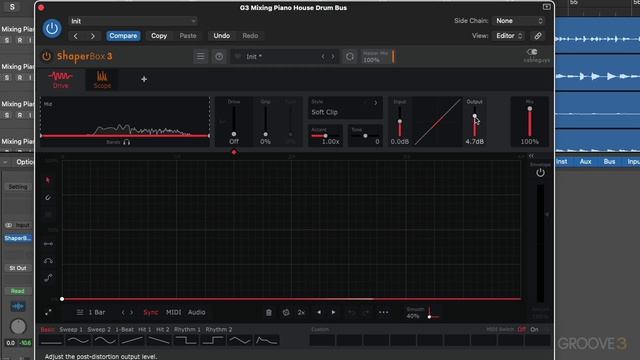Add a new shaper with plus icon
Screen dimensions: 640x360
click(144, 79)
